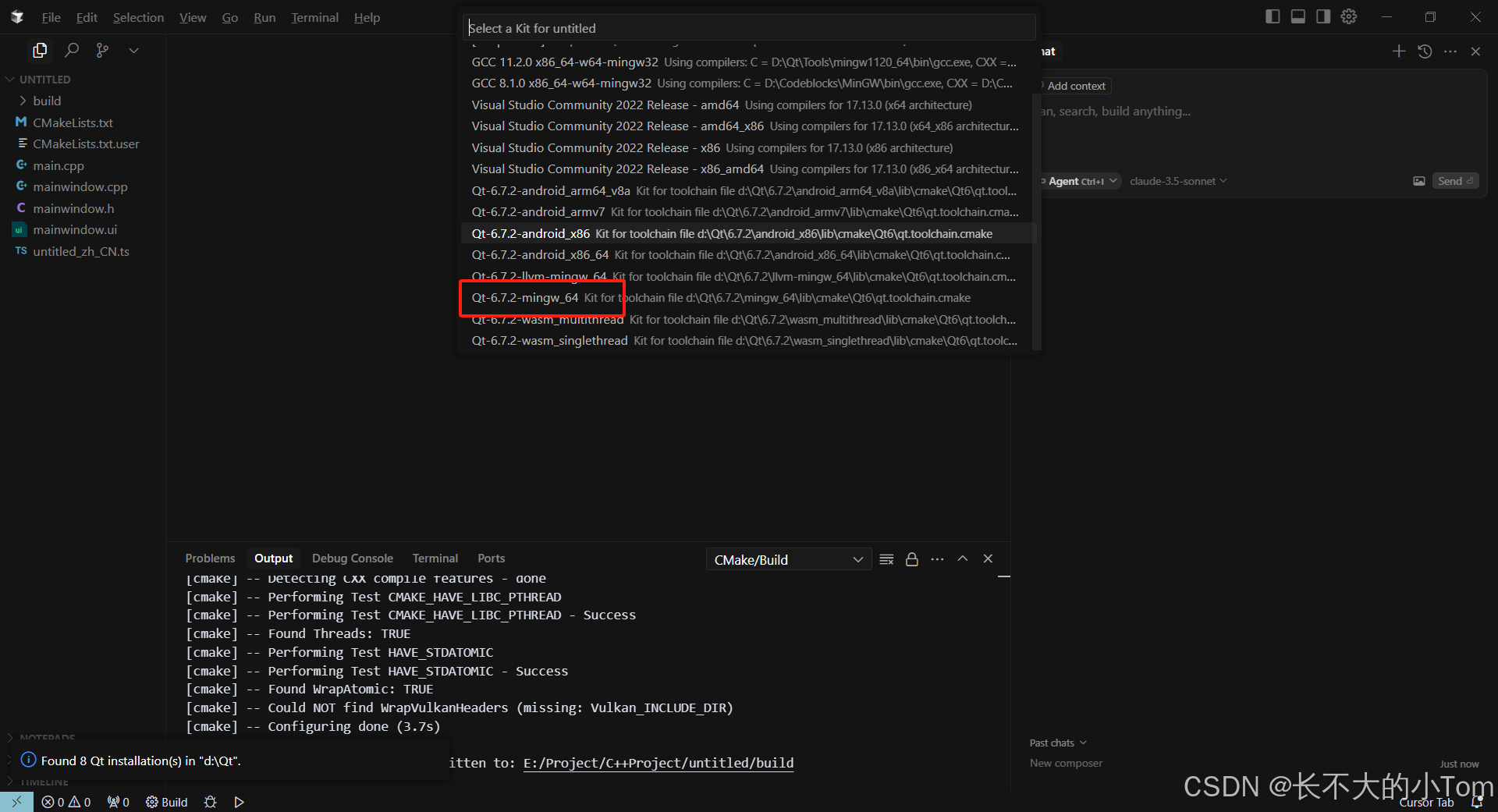The image size is (1498, 812).
Task: Select Qt-6.7.2-mingw_64 kit
Action: (747, 298)
